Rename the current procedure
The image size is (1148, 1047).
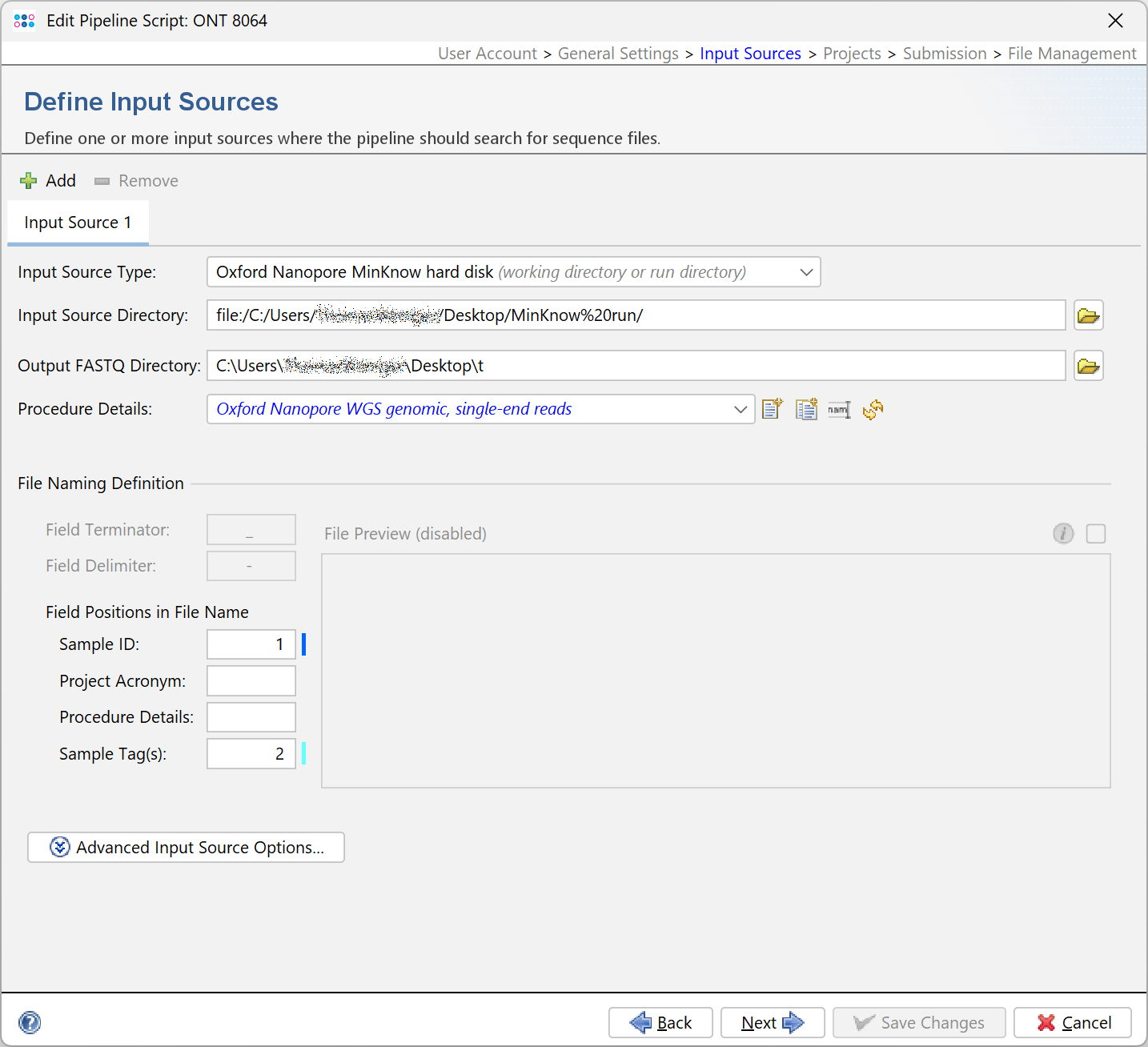click(838, 409)
